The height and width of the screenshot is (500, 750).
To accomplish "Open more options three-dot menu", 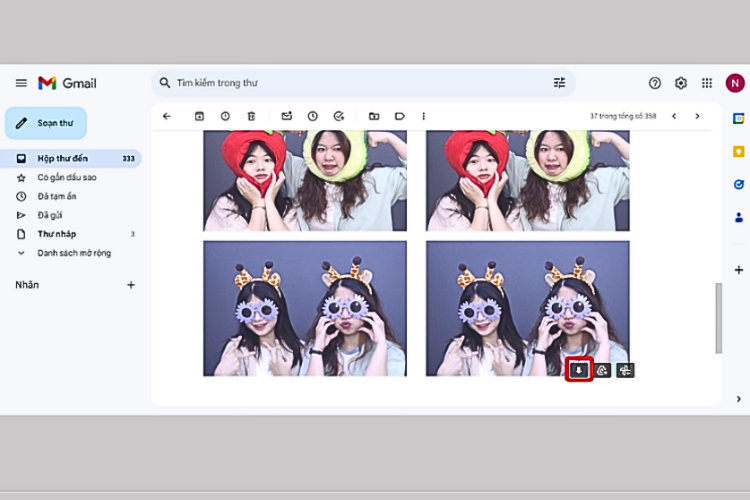I will [x=423, y=116].
